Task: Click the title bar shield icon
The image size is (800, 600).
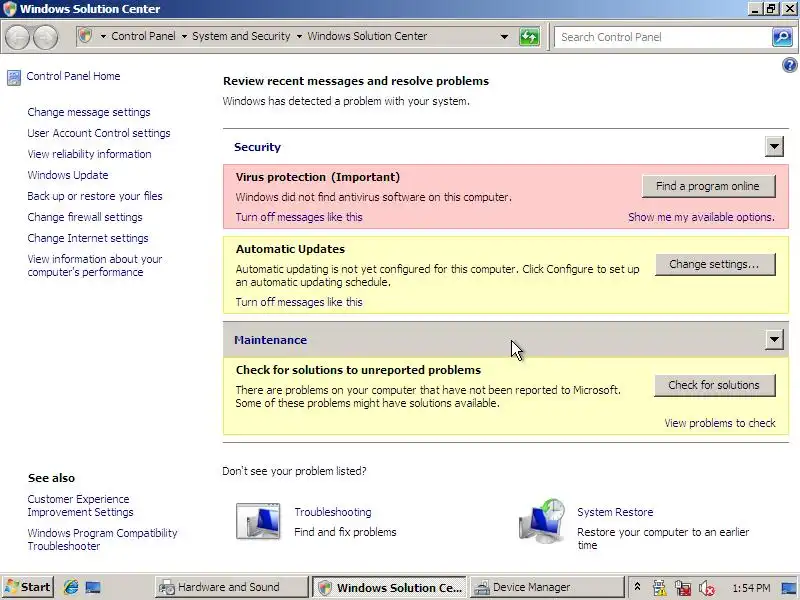Action: [x=10, y=9]
